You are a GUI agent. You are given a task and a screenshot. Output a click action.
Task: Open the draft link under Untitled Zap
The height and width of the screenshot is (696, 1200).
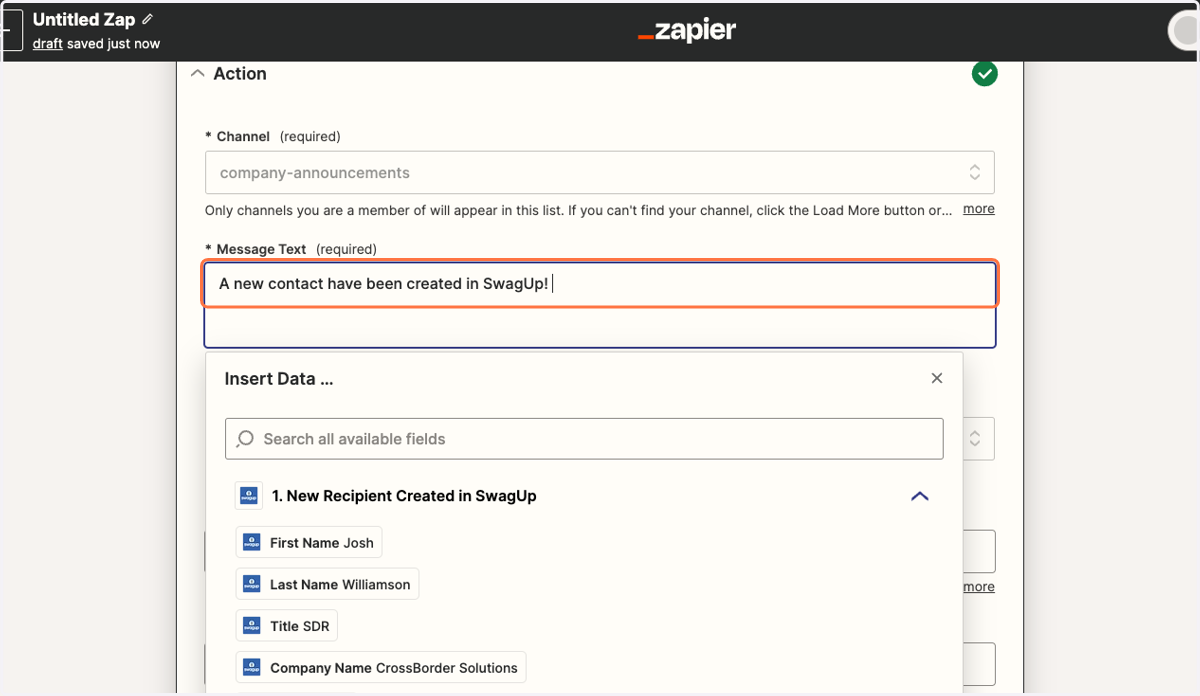(47, 44)
